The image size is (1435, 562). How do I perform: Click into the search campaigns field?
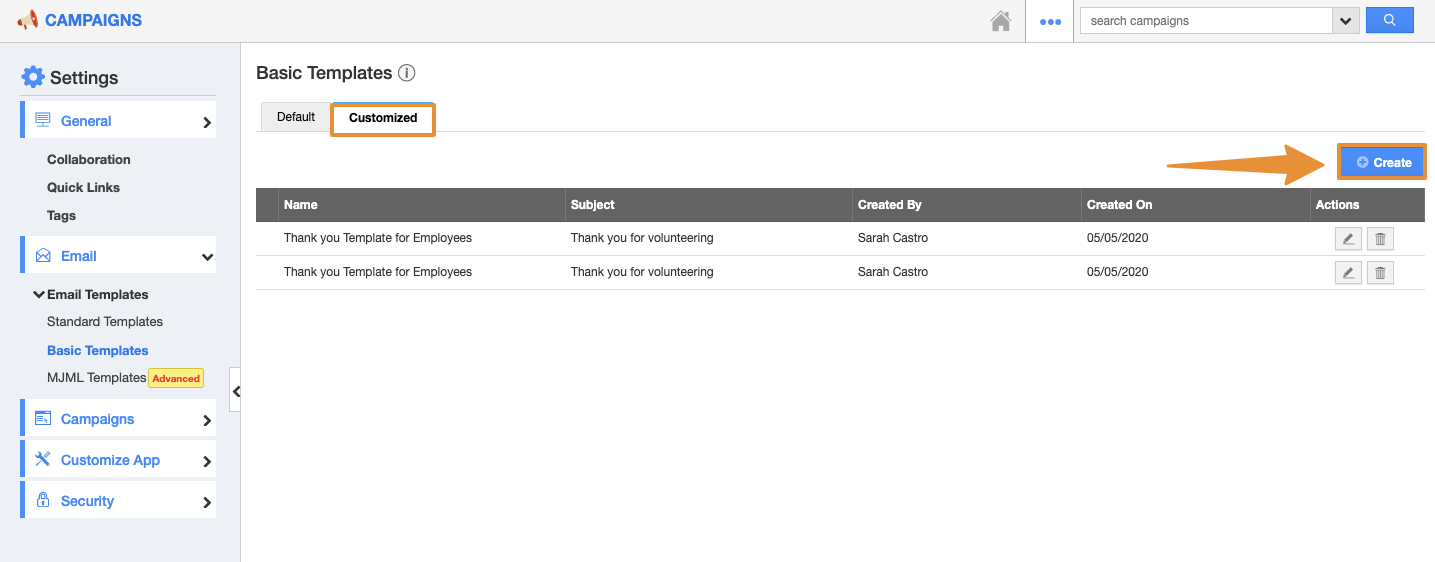[1205, 21]
